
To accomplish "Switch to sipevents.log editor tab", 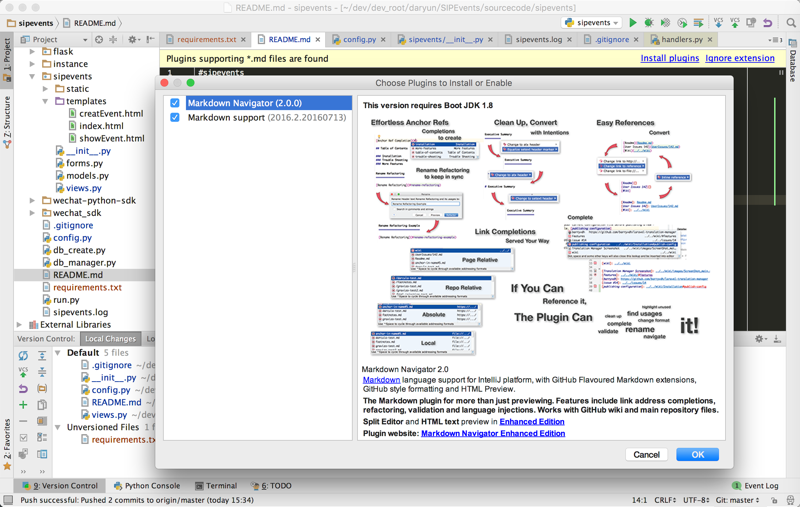I will [x=538, y=39].
